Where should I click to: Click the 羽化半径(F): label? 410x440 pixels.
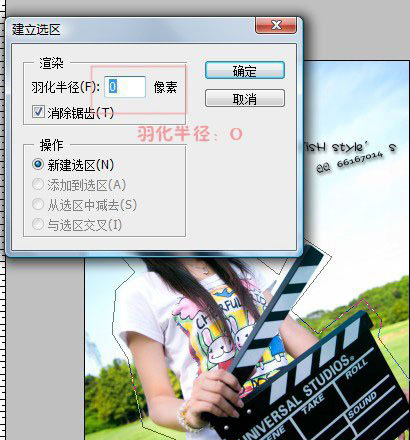(66, 87)
